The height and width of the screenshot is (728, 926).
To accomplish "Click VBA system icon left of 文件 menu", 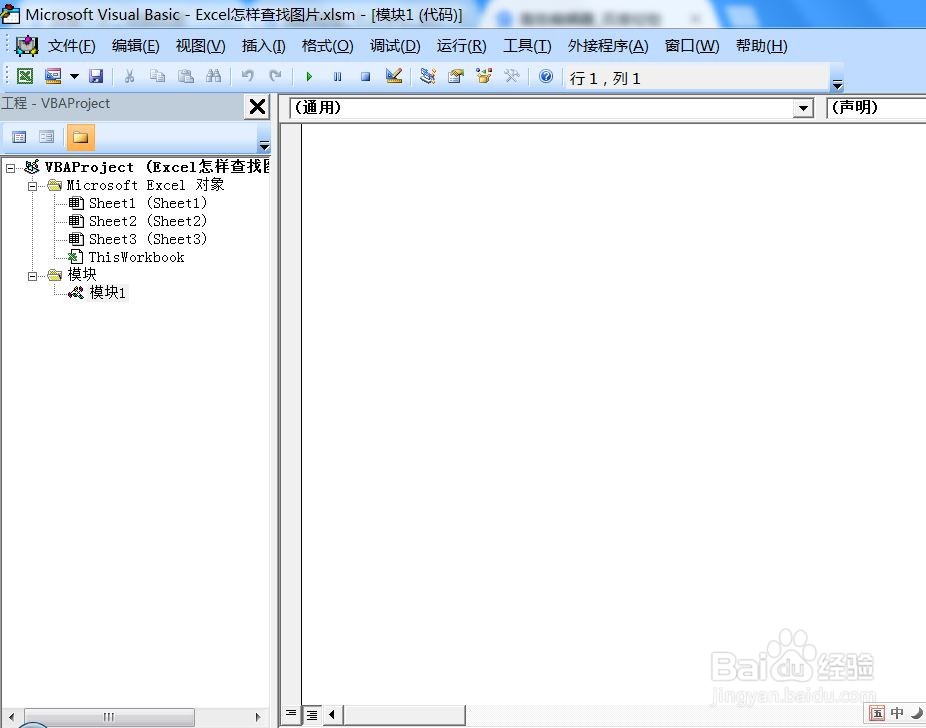I will pos(27,45).
